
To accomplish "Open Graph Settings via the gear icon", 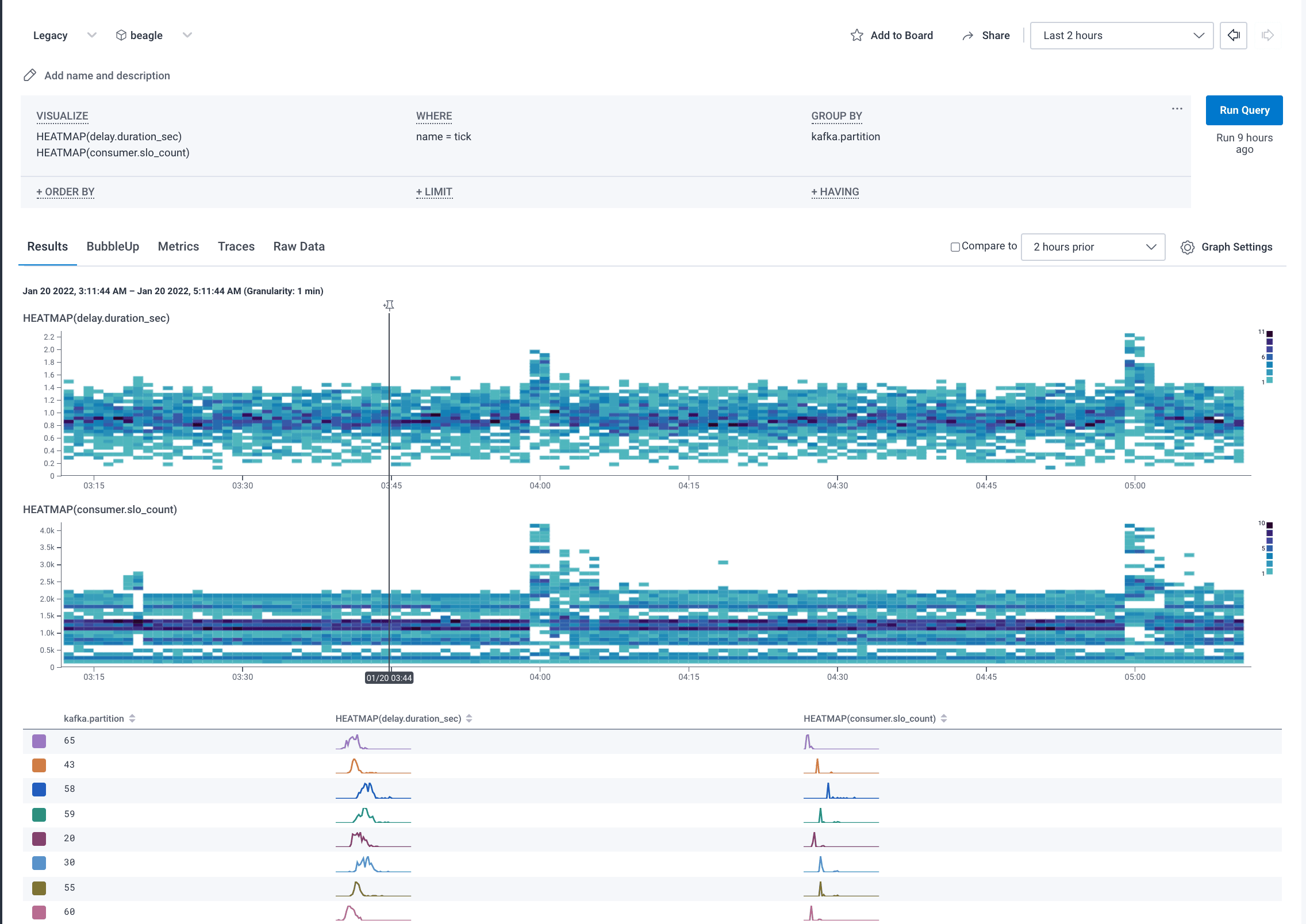I will [x=1188, y=247].
